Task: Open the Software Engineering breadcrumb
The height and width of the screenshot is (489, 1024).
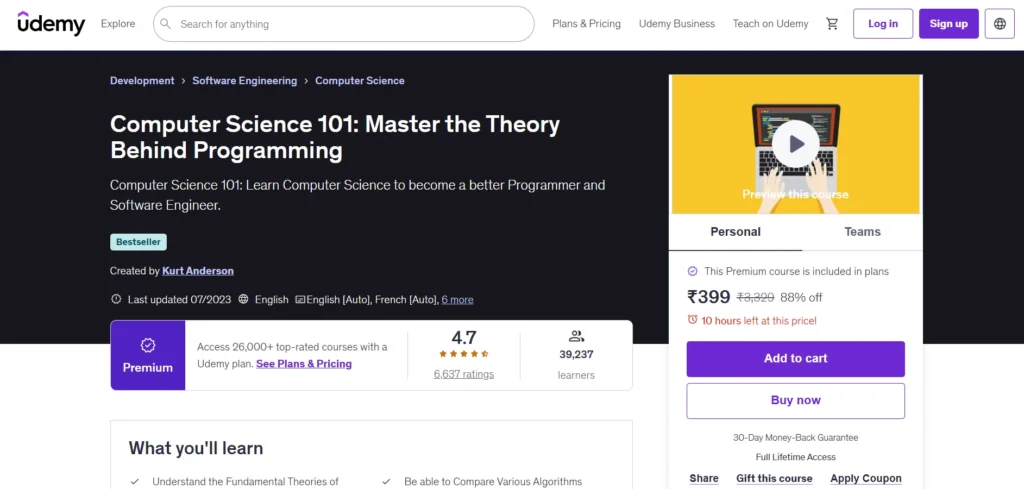Action: (x=245, y=81)
